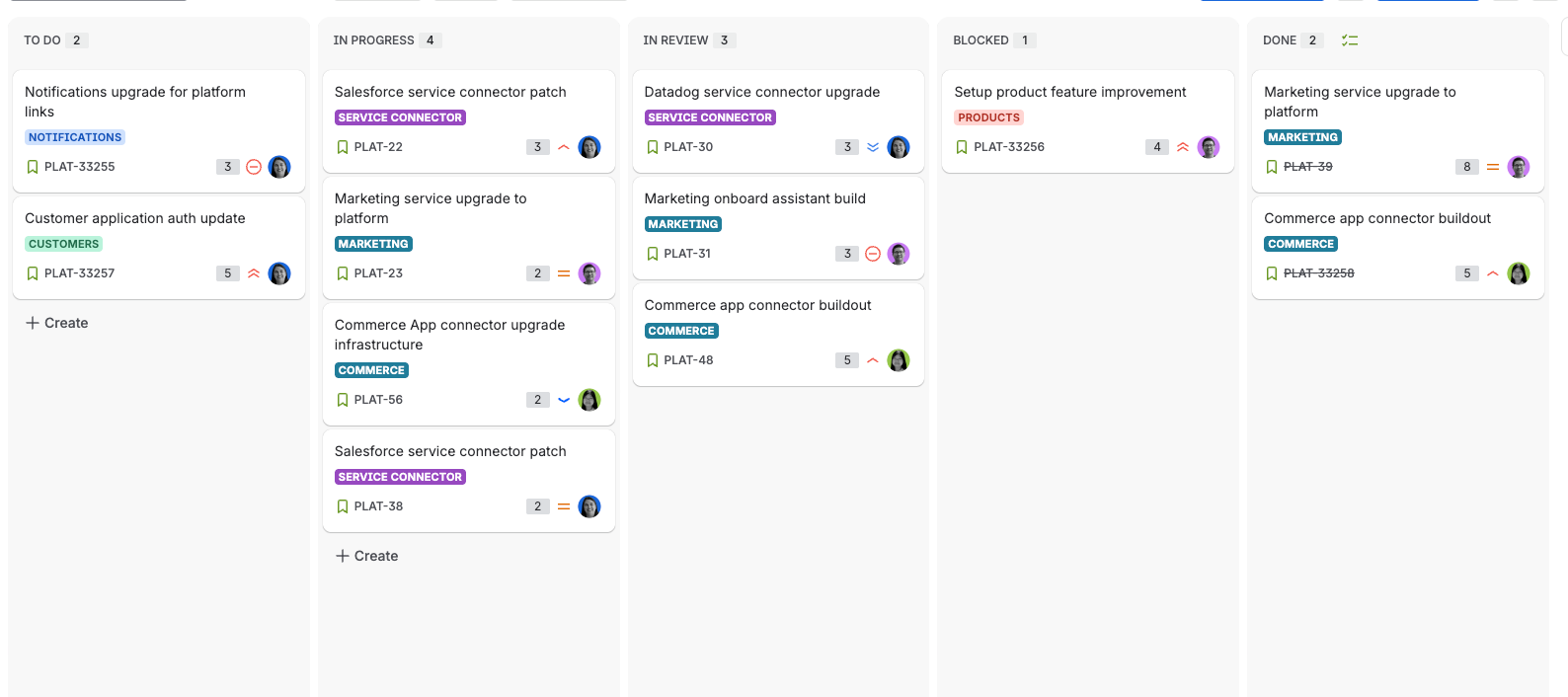The width and height of the screenshot is (1568, 697).
Task: Click the PRODUCTS epic label on the blocked card
Action: tap(988, 117)
